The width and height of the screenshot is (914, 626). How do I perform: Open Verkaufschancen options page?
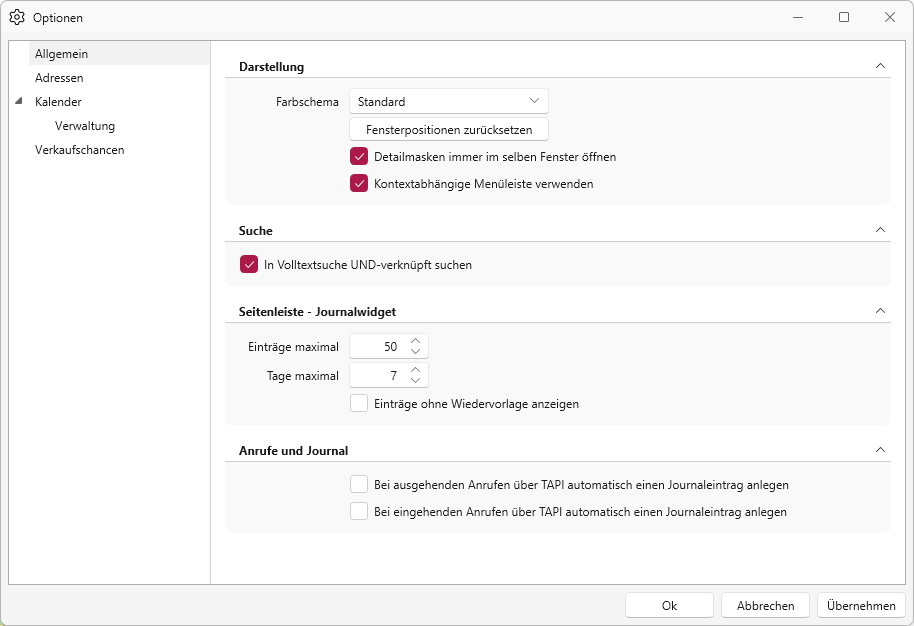79,150
